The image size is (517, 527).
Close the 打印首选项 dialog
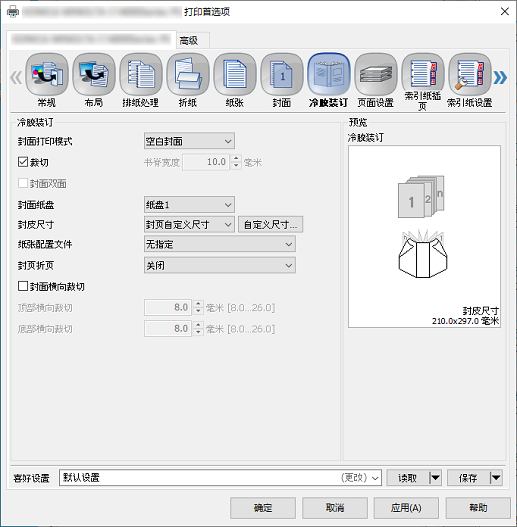[x=504, y=12]
